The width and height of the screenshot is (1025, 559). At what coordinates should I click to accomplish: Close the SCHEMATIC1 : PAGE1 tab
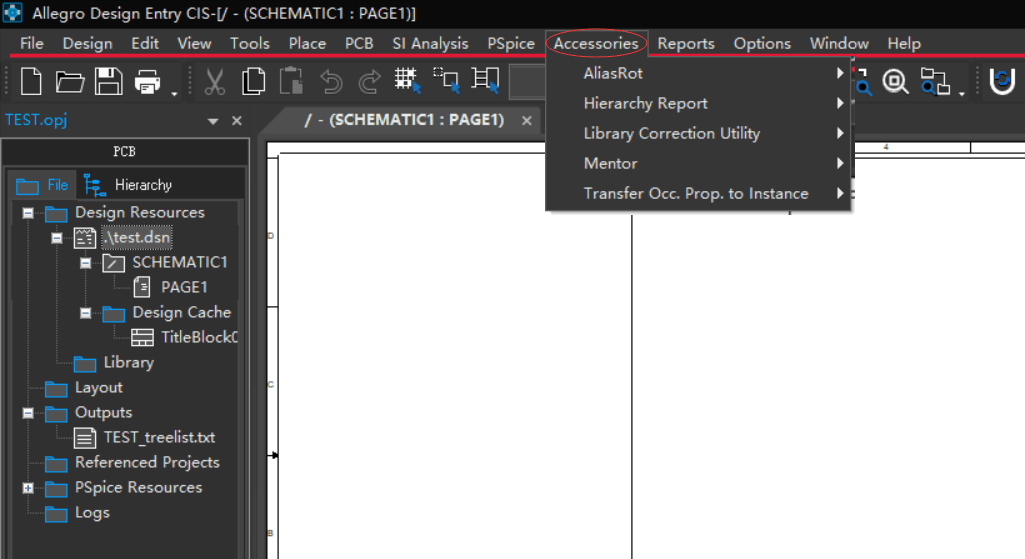[527, 120]
